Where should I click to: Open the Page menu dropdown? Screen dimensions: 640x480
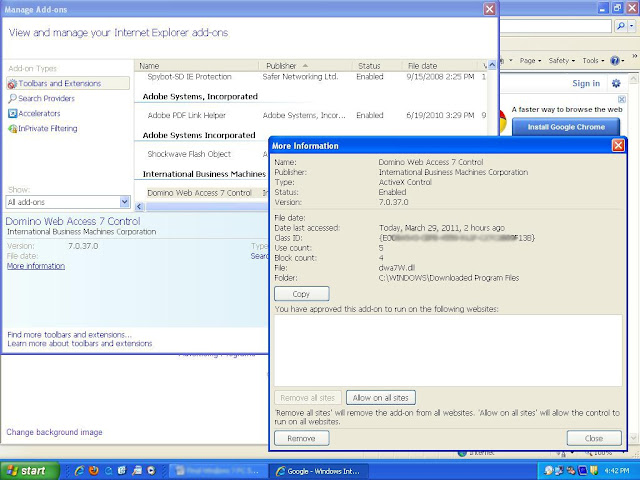pyautogui.click(x=530, y=60)
